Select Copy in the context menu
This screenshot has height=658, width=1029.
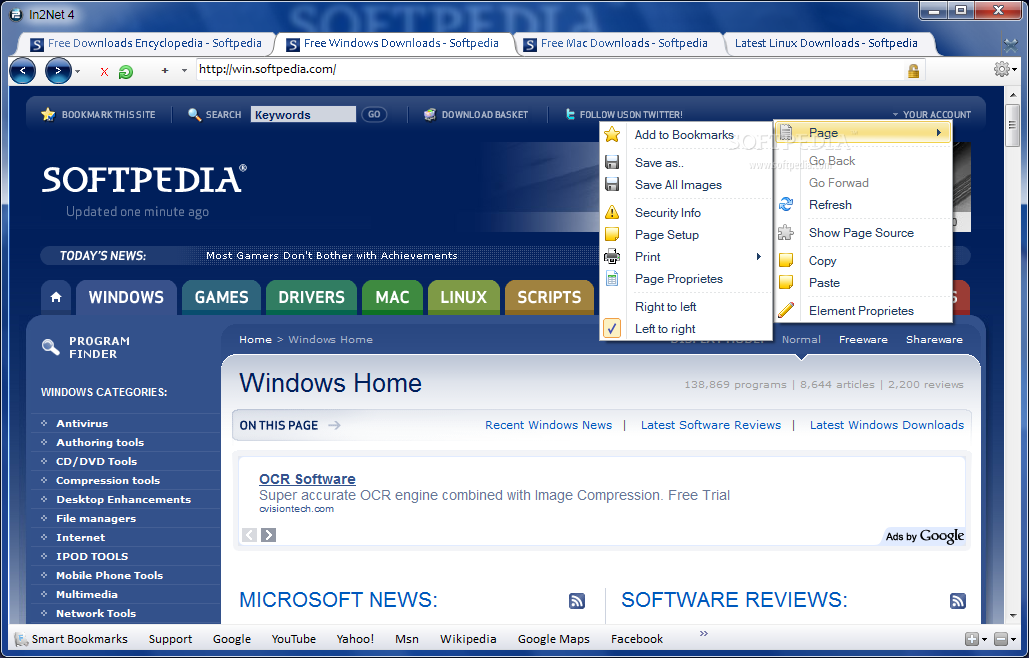click(x=863, y=260)
